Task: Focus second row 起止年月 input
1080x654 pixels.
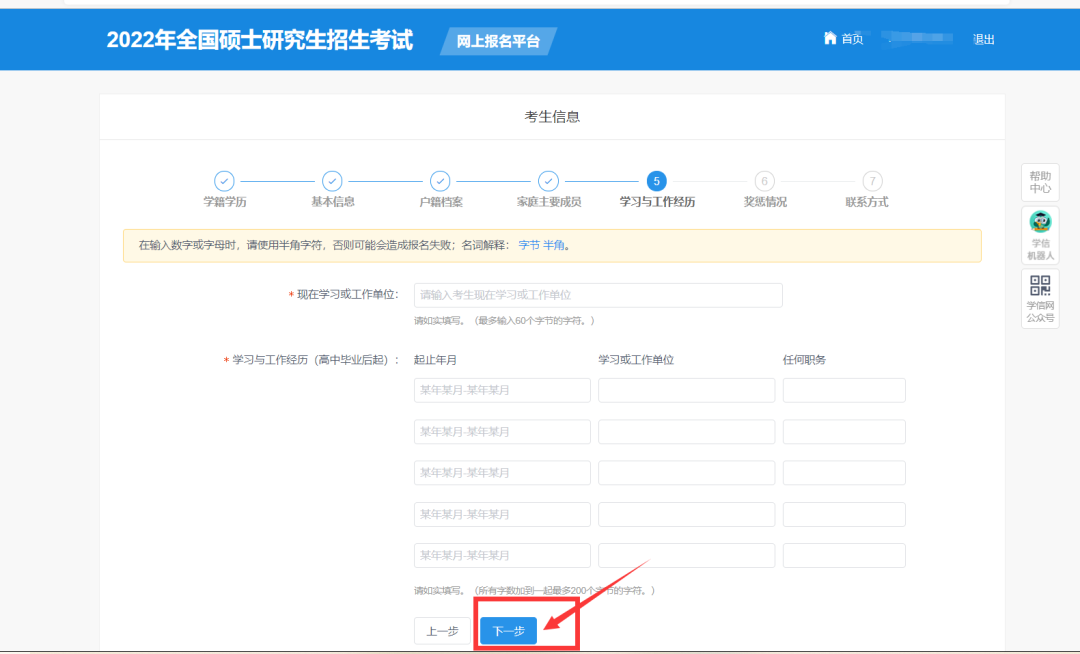Action: click(x=502, y=432)
